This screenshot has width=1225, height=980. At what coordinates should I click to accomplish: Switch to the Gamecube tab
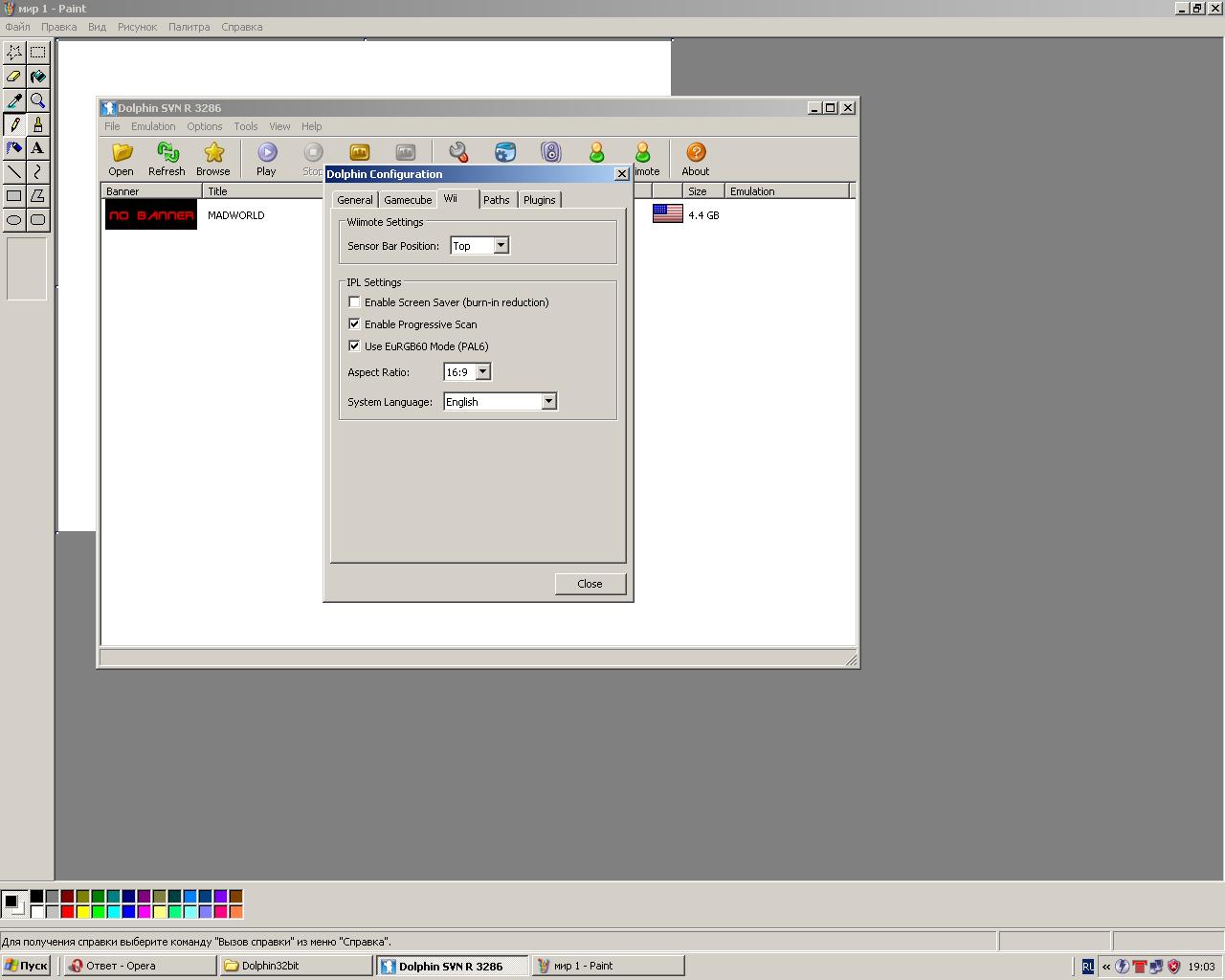408,200
